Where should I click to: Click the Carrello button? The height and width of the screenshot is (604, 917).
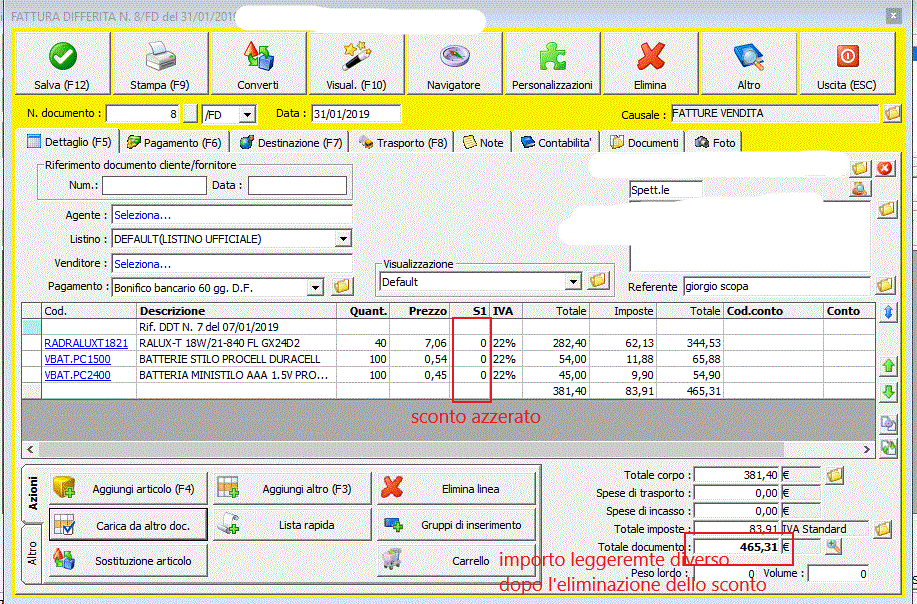(x=456, y=561)
